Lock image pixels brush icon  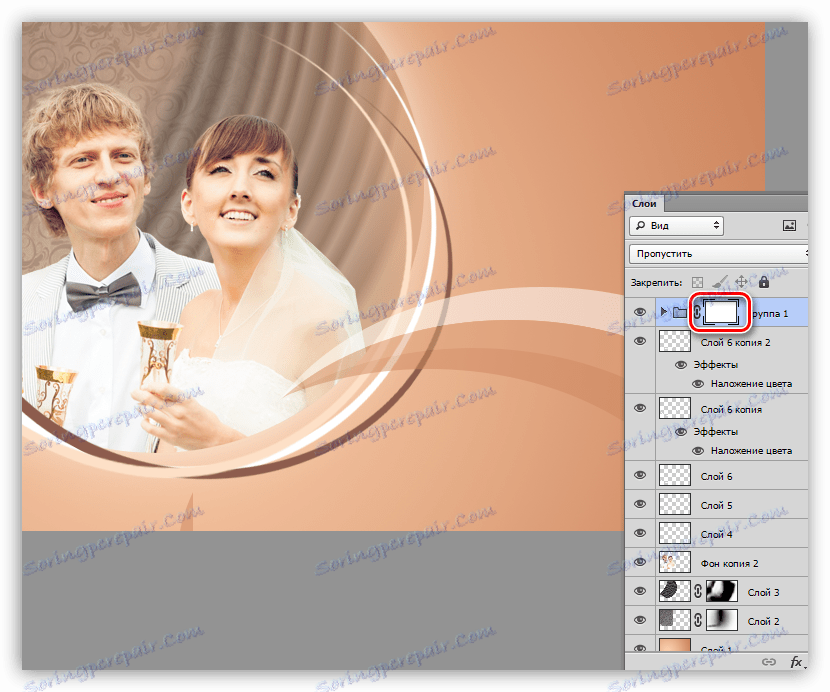720,282
